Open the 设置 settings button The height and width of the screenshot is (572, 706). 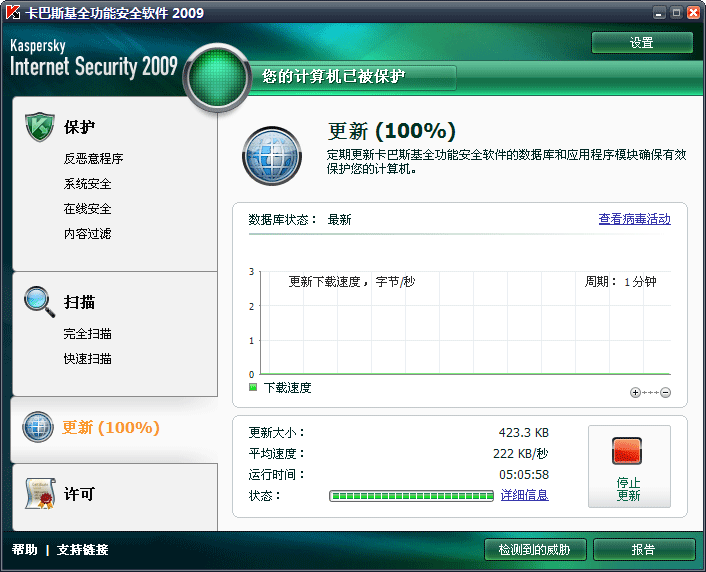pos(642,43)
